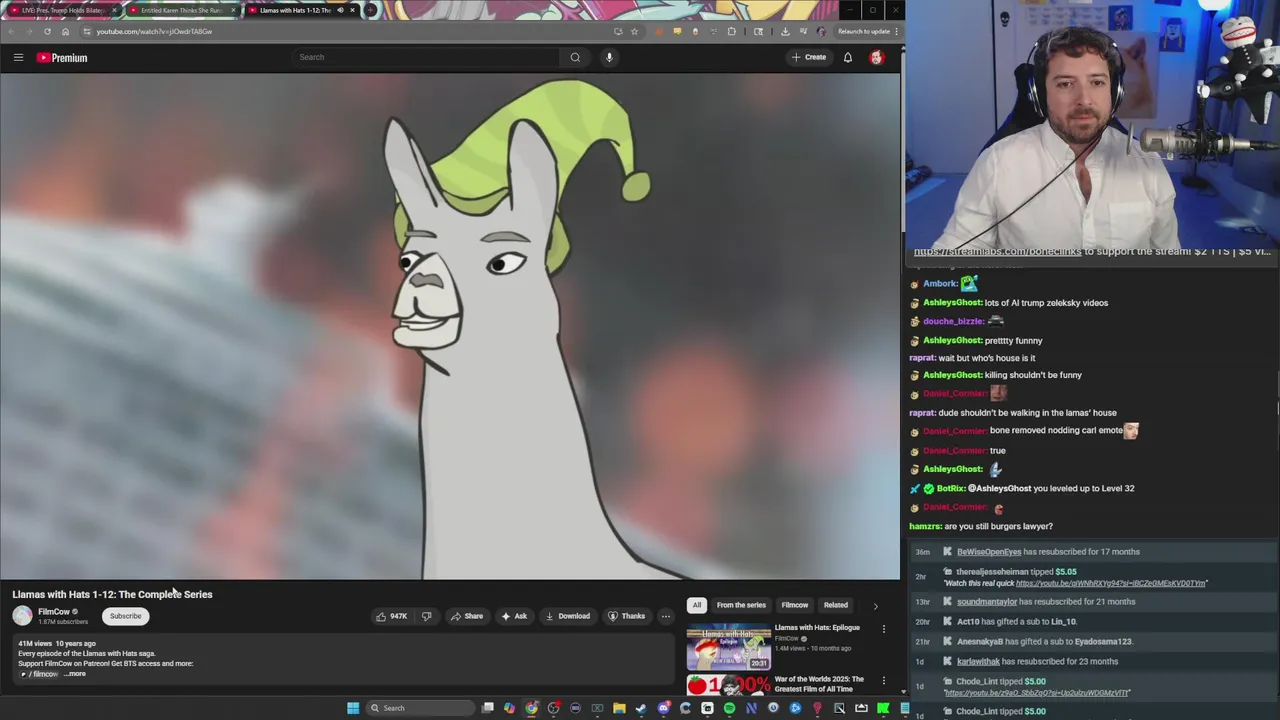1280x720 pixels.
Task: Click the youtube.com address bar
Action: pos(350,31)
